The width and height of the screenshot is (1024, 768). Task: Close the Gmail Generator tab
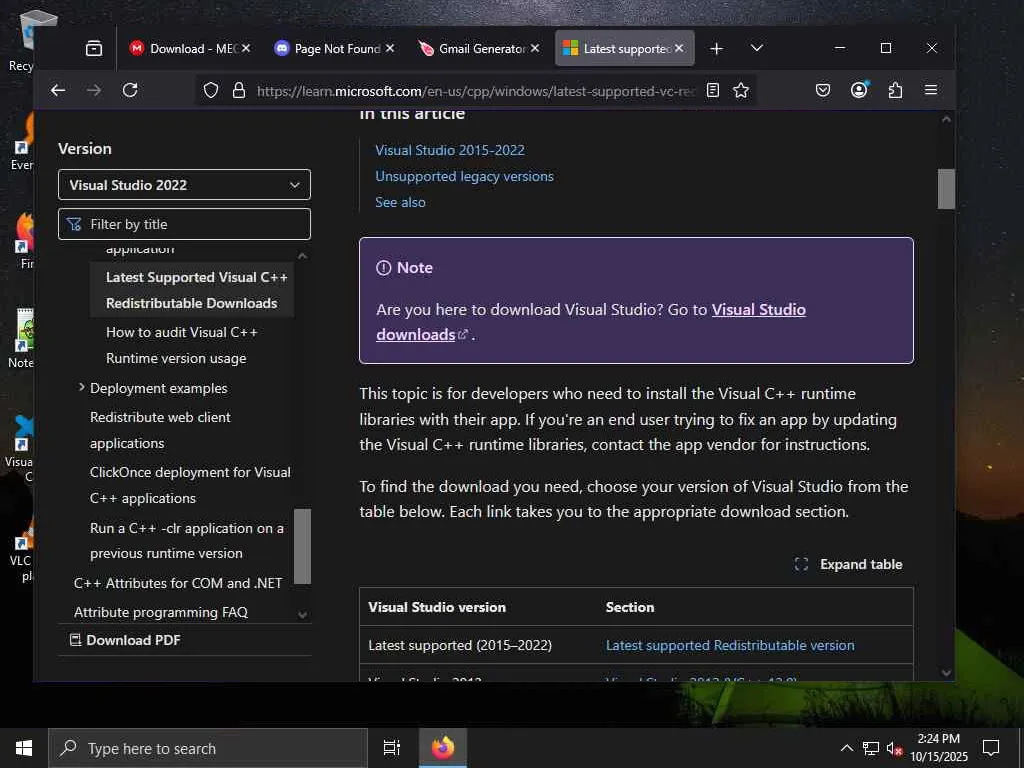click(535, 48)
